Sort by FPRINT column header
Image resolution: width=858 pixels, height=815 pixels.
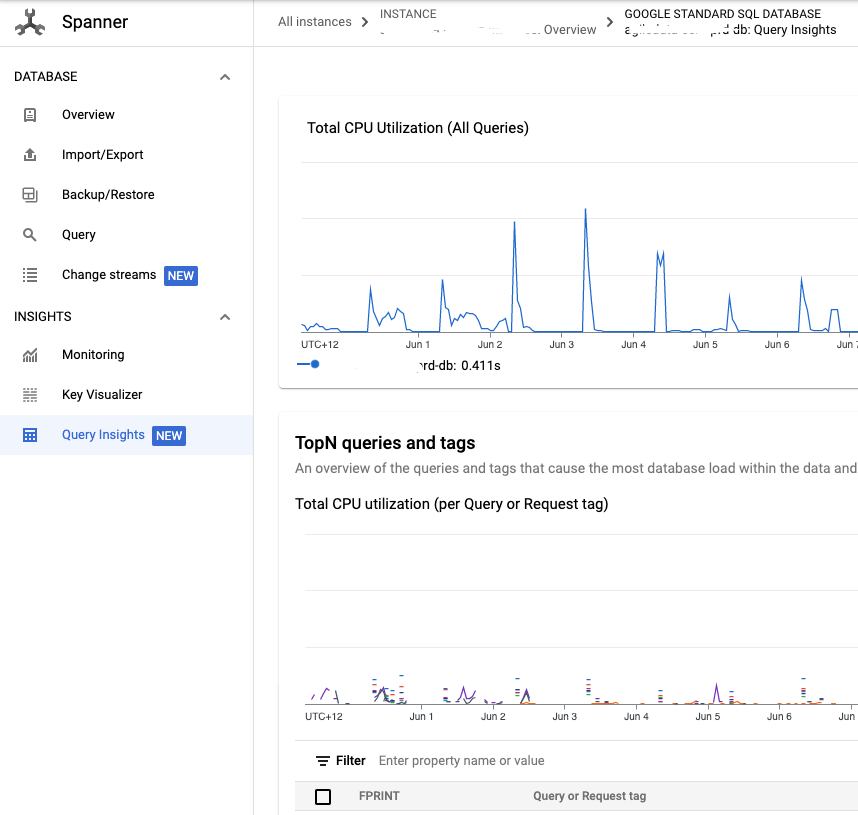pos(379,796)
